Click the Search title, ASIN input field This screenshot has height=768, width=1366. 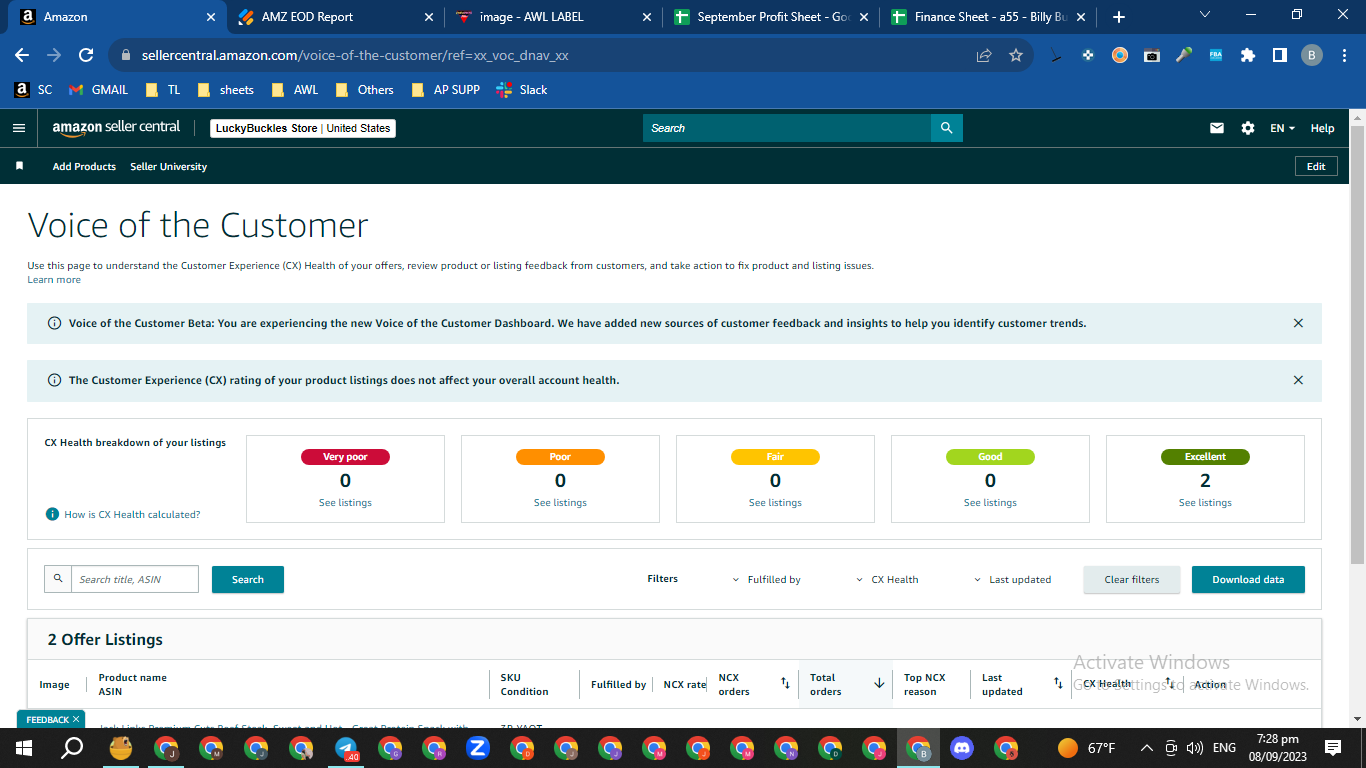coord(134,579)
